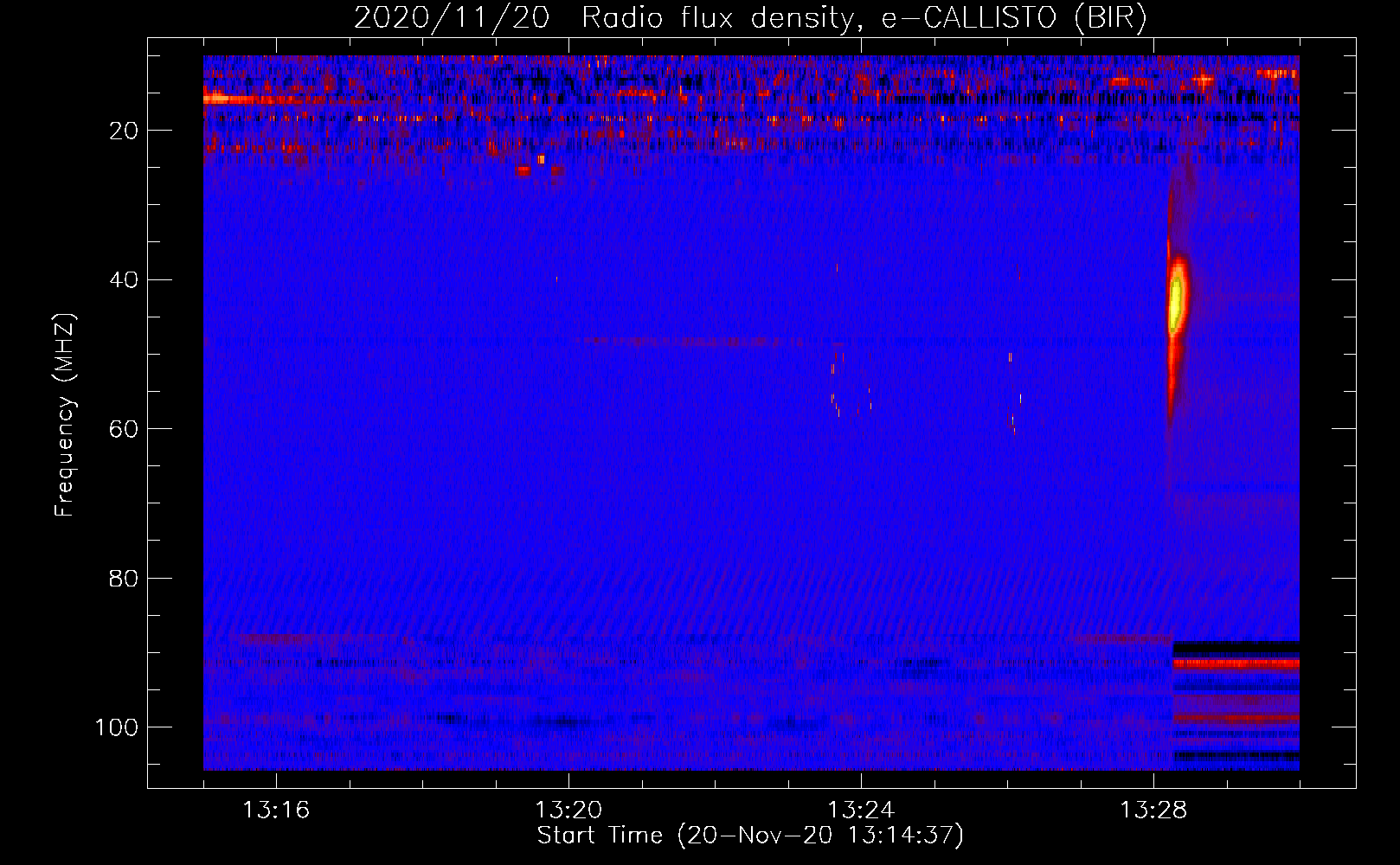Click the '100' frequency tick label

tap(117, 727)
